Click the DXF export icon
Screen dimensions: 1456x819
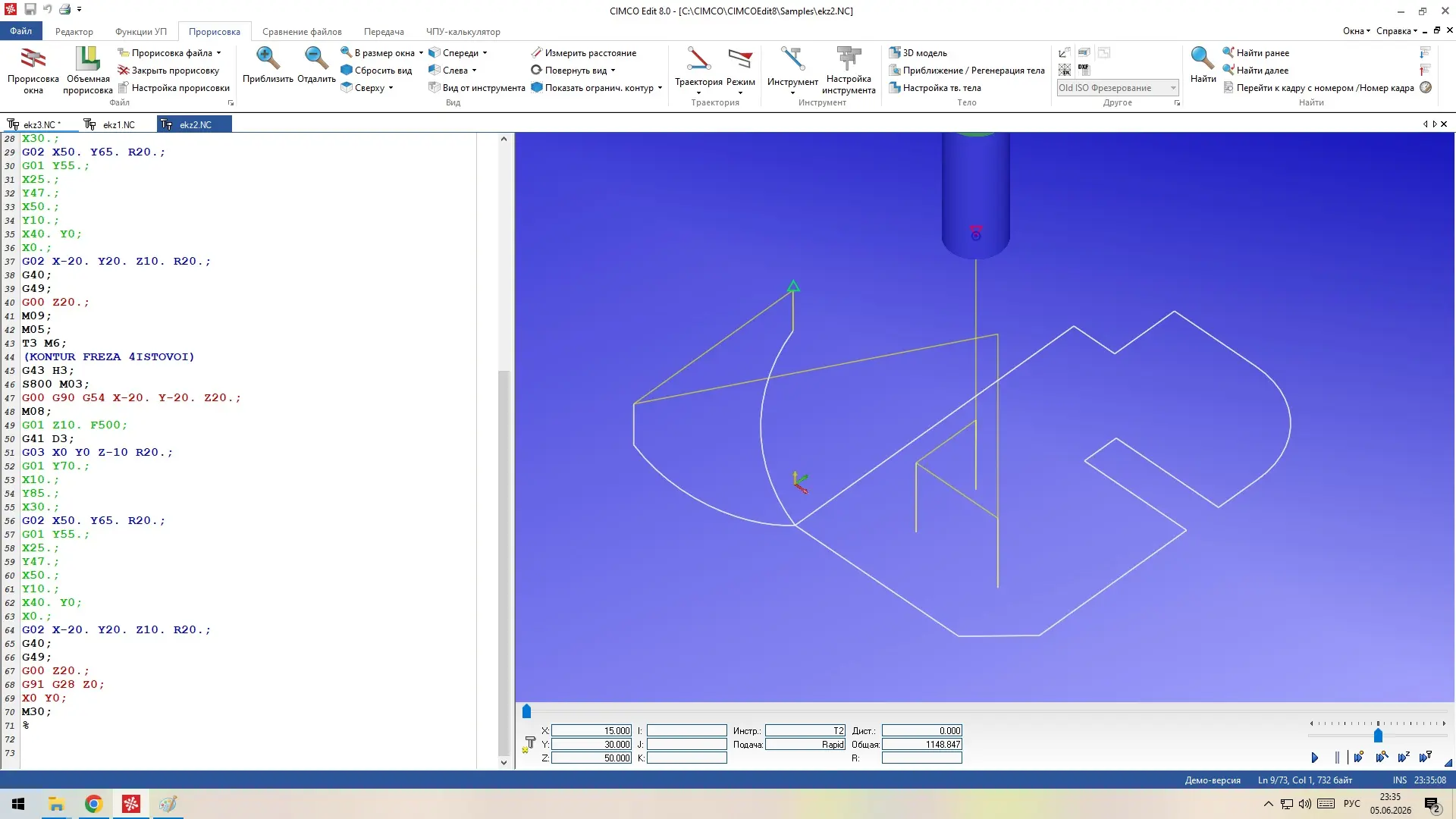[1084, 70]
